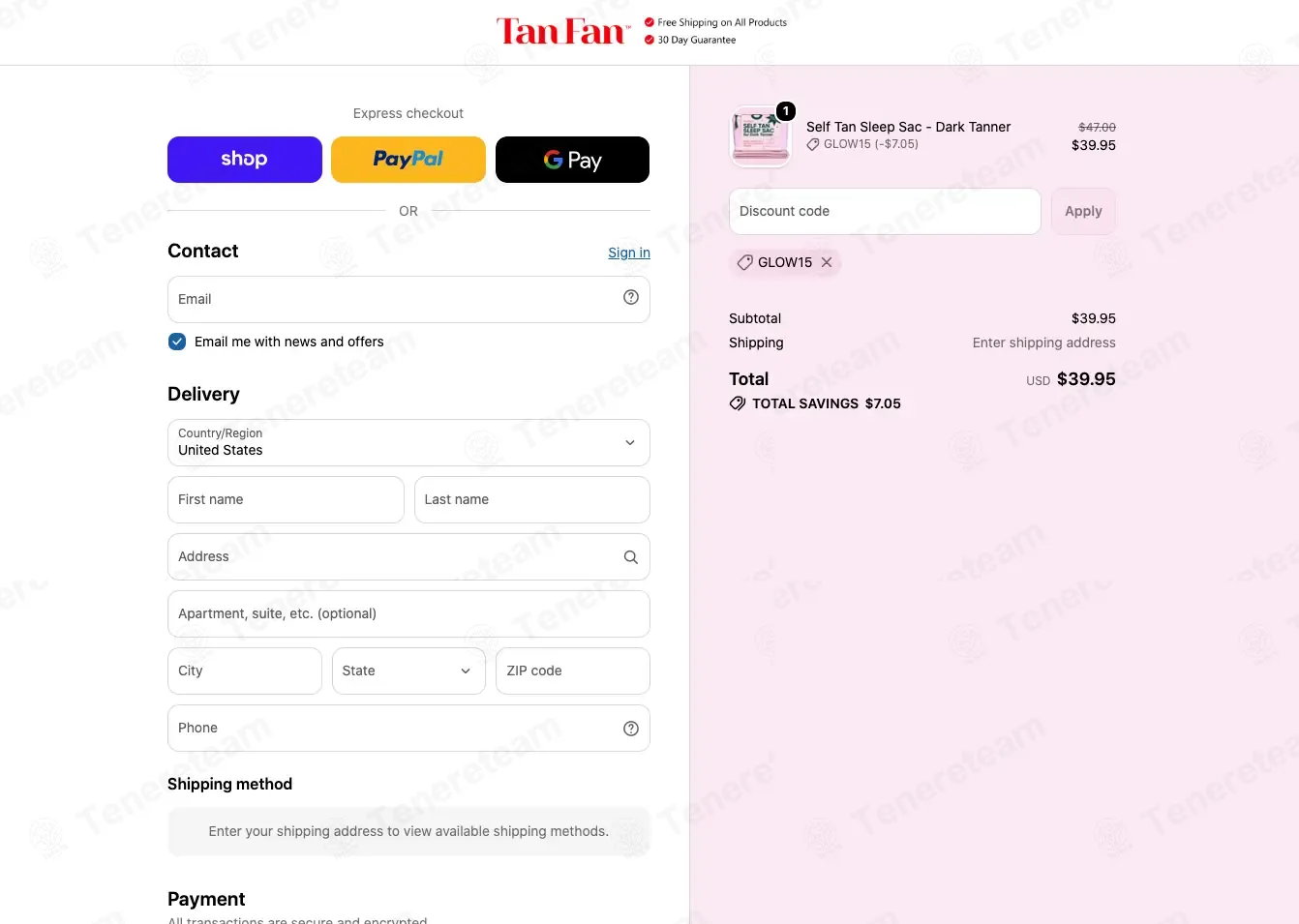1299x924 pixels.
Task: Open the State dropdown
Action: coord(408,671)
